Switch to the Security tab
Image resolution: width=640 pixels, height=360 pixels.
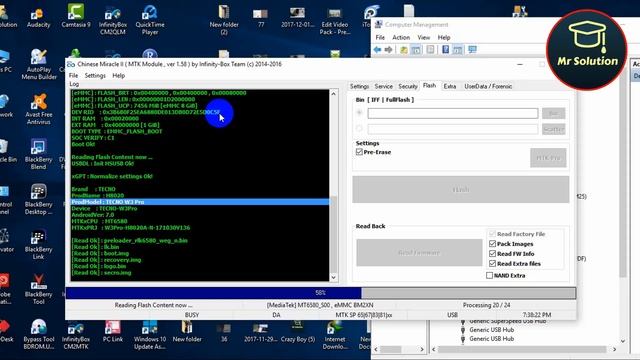(x=408, y=86)
